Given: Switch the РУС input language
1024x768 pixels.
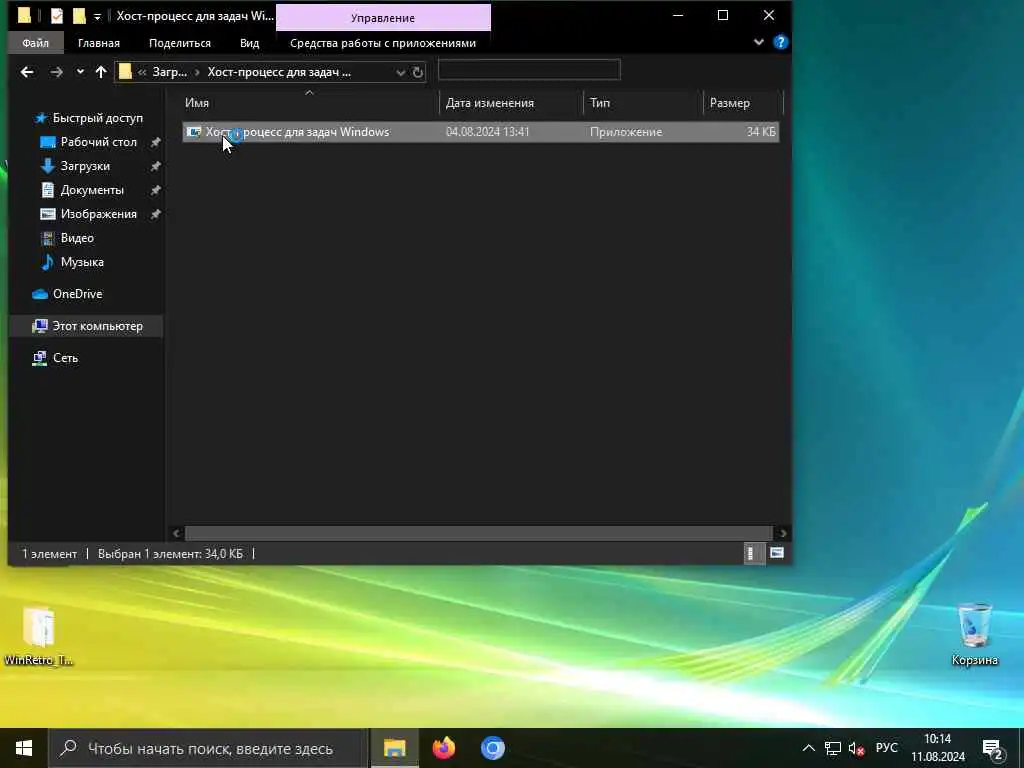Looking at the screenshot, I should pyautogui.click(x=886, y=748).
